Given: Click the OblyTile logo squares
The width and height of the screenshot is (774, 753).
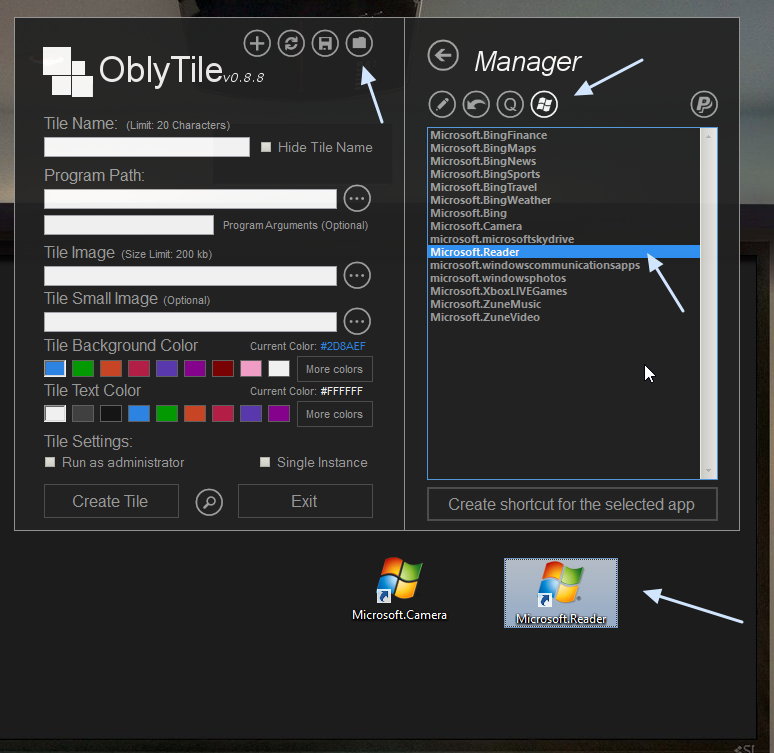Looking at the screenshot, I should point(68,72).
